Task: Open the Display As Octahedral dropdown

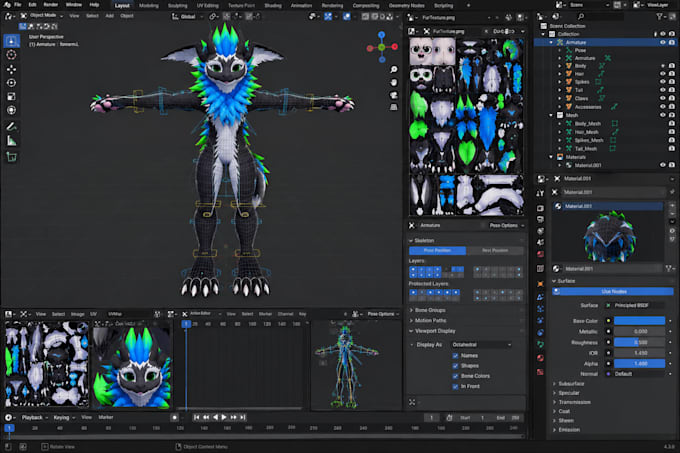Action: pos(481,345)
